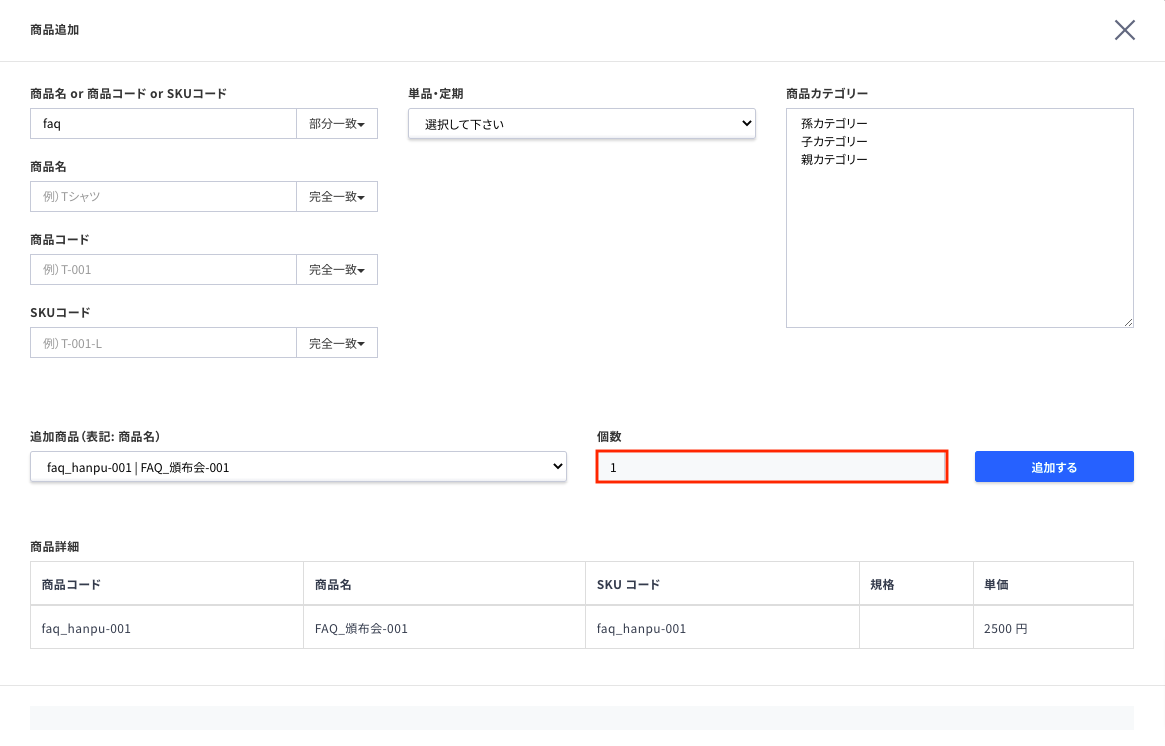
Task: Expand the 単品・定期 select box
Action: [x=581, y=124]
